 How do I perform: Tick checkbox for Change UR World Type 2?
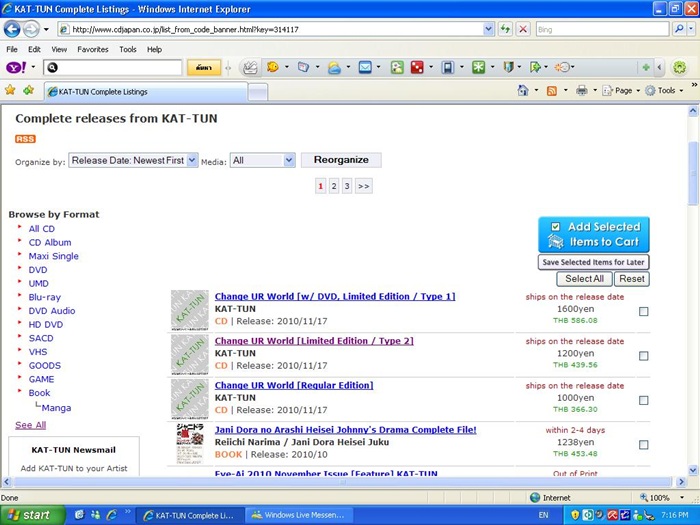(x=643, y=356)
